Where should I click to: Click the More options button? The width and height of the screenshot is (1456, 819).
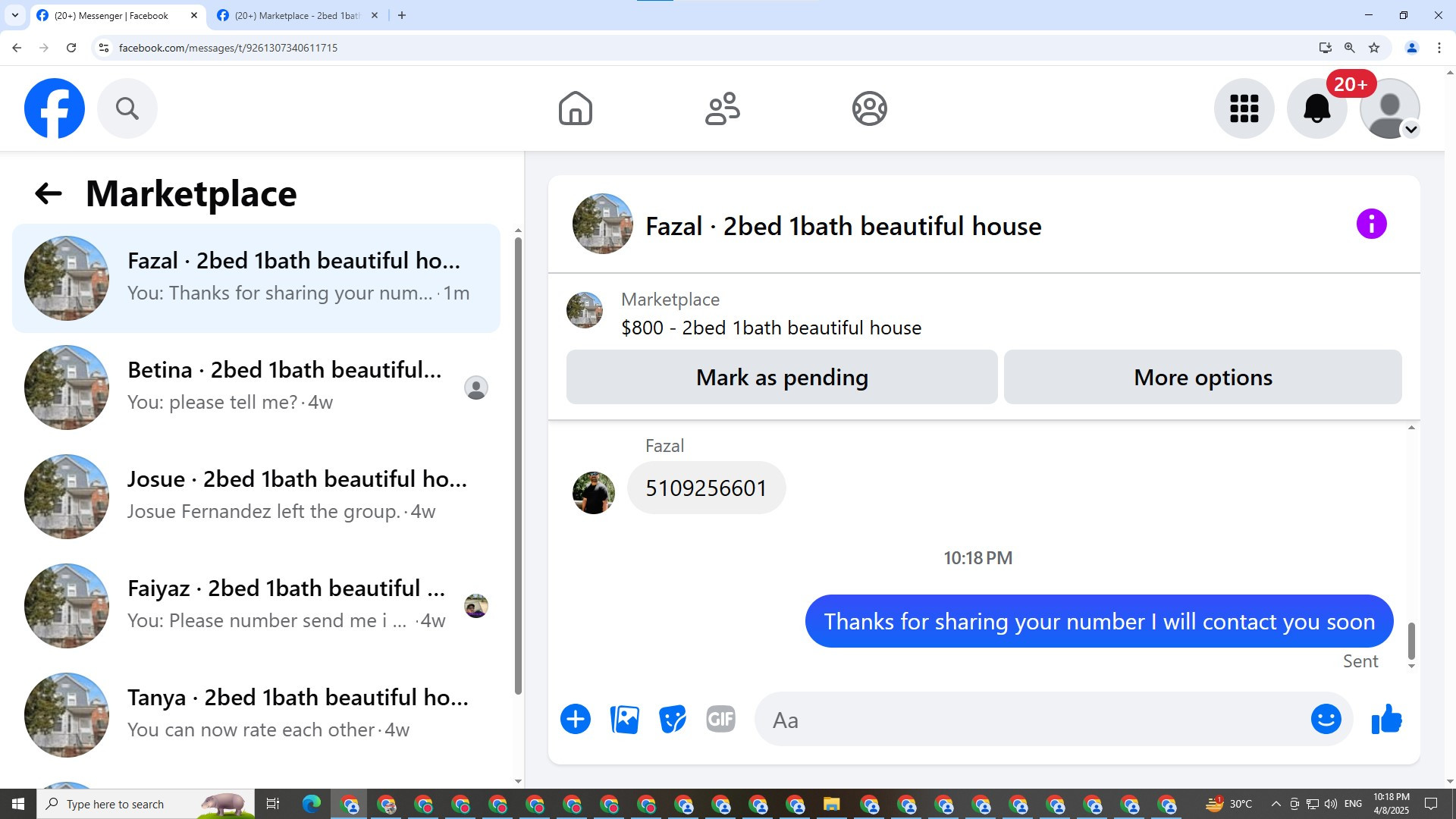[x=1203, y=377]
